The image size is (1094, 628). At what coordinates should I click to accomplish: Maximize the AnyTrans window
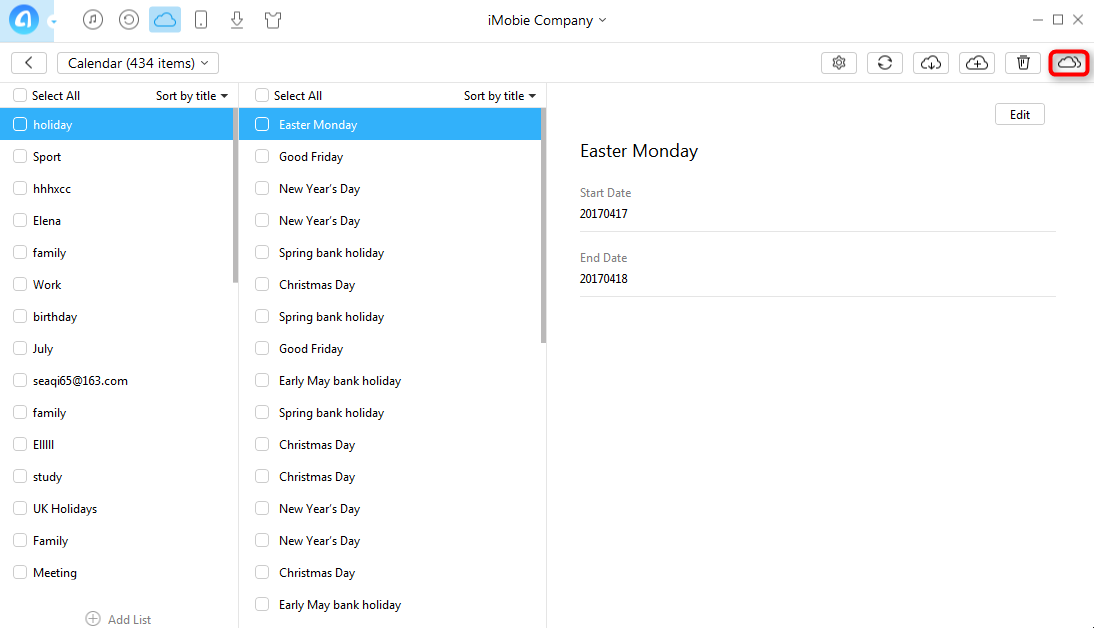click(x=1058, y=20)
